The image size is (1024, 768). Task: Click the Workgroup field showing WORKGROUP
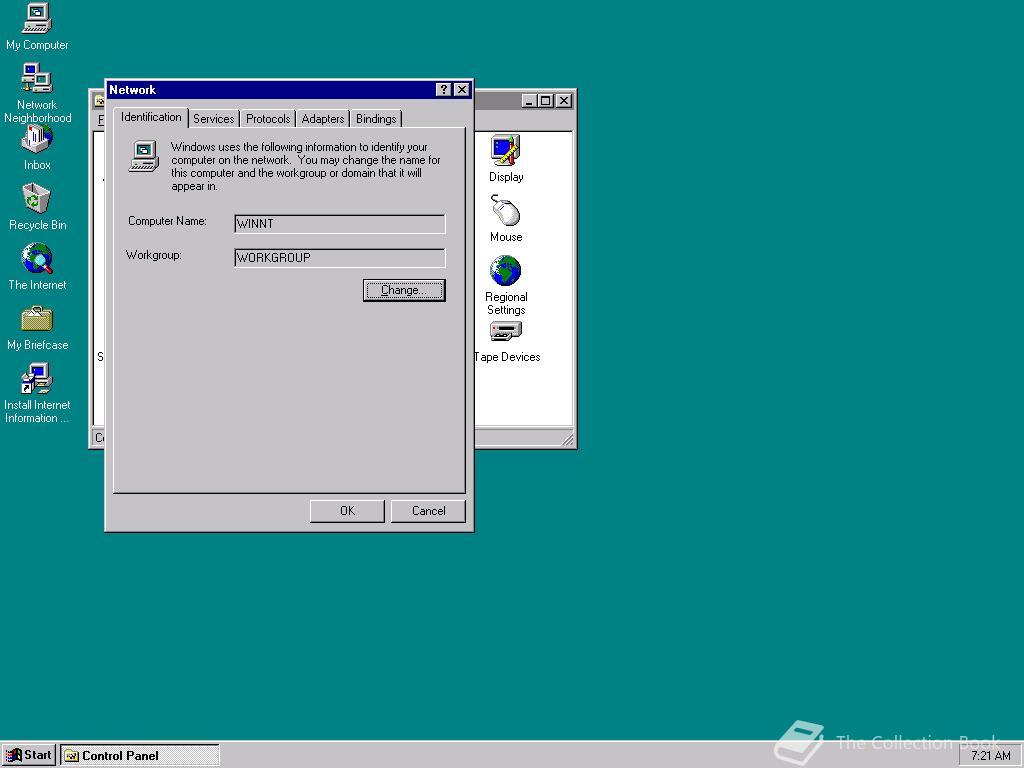coord(340,258)
